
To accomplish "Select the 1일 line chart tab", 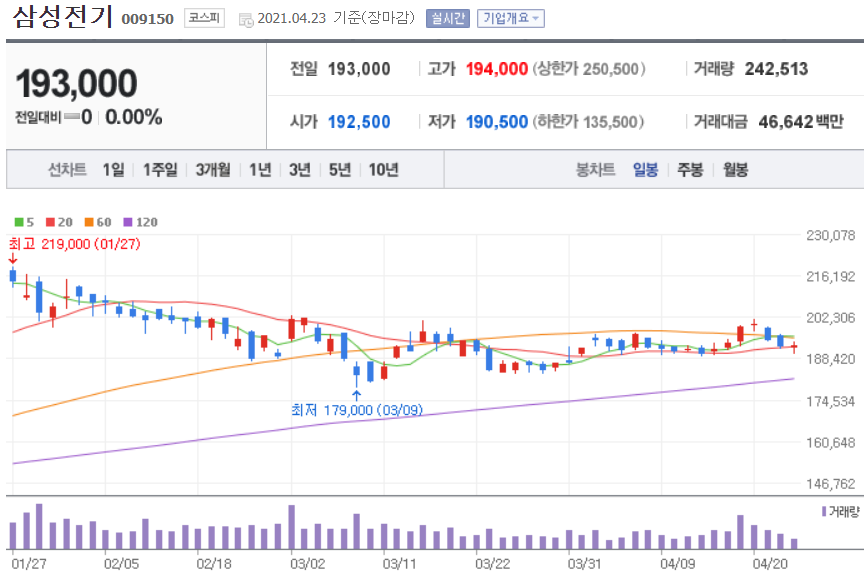I will click(x=114, y=170).
